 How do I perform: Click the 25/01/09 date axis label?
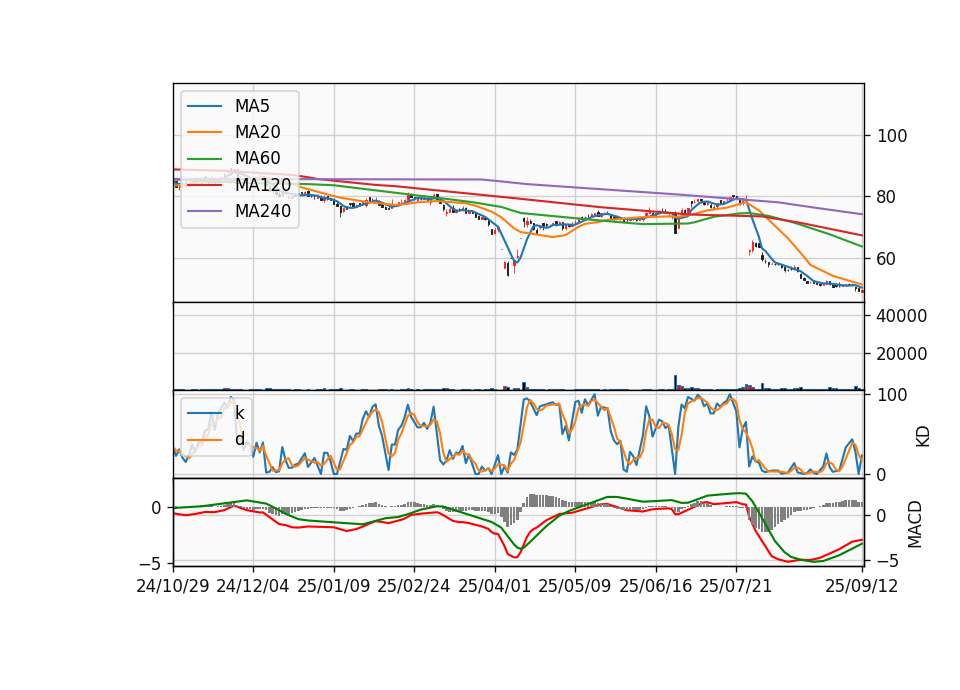334,586
